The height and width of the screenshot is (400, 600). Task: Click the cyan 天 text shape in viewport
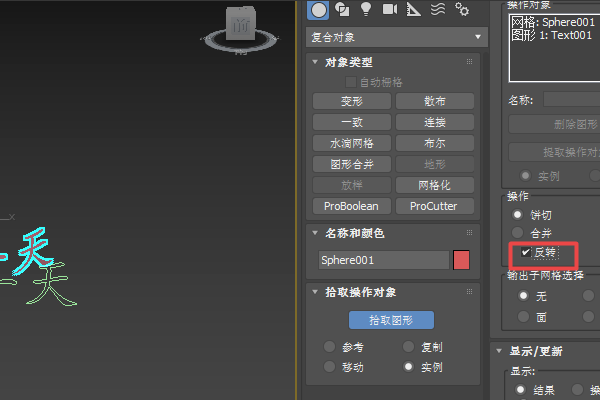(x=33, y=251)
